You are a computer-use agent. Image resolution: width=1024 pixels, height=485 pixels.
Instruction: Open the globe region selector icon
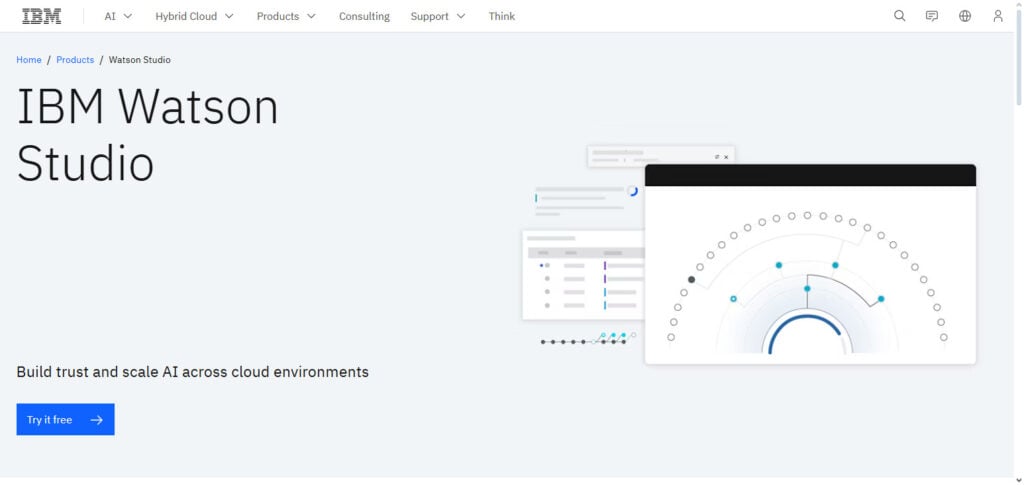[965, 16]
